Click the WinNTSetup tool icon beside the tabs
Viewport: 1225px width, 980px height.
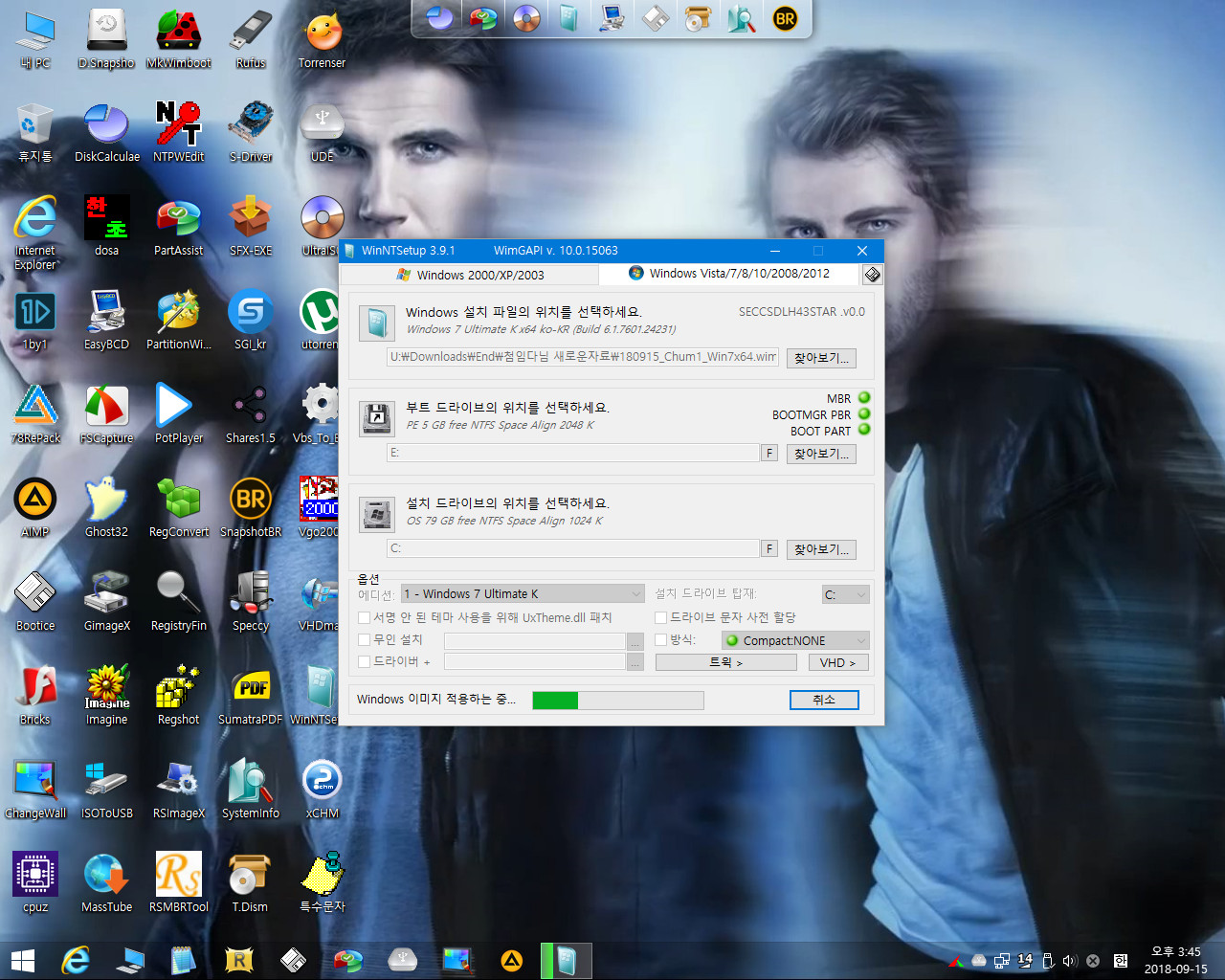[872, 275]
